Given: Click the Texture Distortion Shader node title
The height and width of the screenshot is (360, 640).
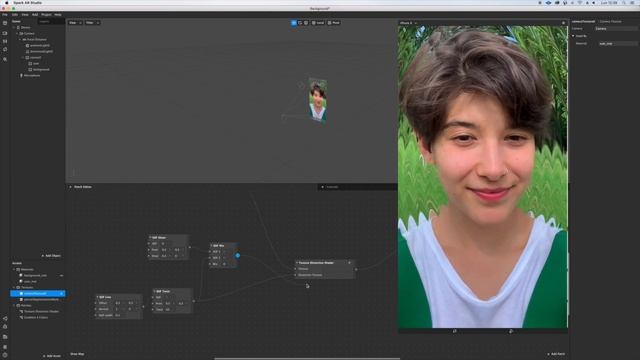Looking at the screenshot, I should coord(316,263).
